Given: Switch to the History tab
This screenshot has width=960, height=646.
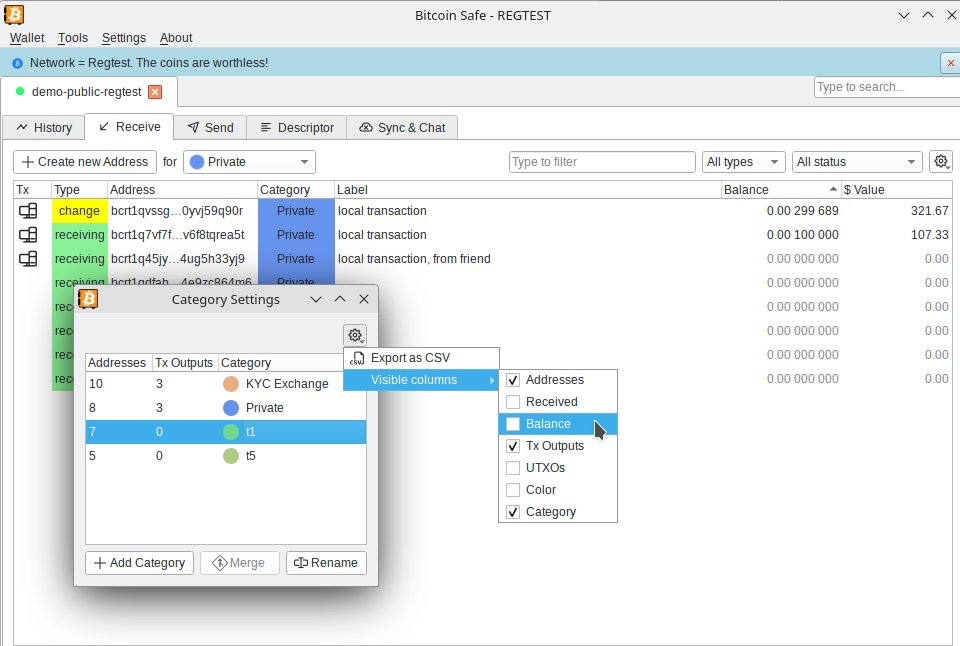Looking at the screenshot, I should (x=43, y=127).
